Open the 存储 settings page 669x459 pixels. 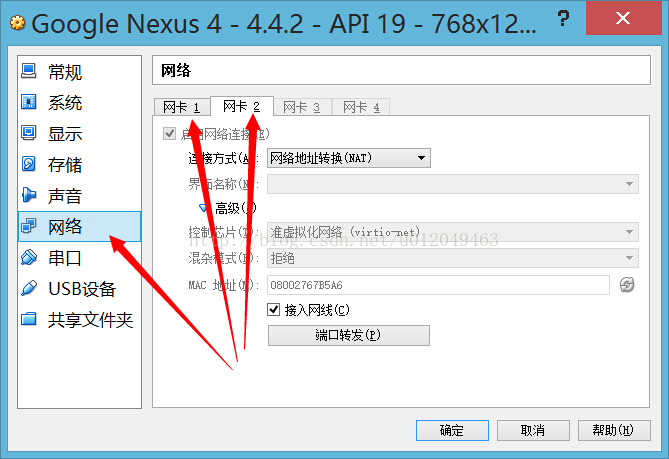[79, 165]
